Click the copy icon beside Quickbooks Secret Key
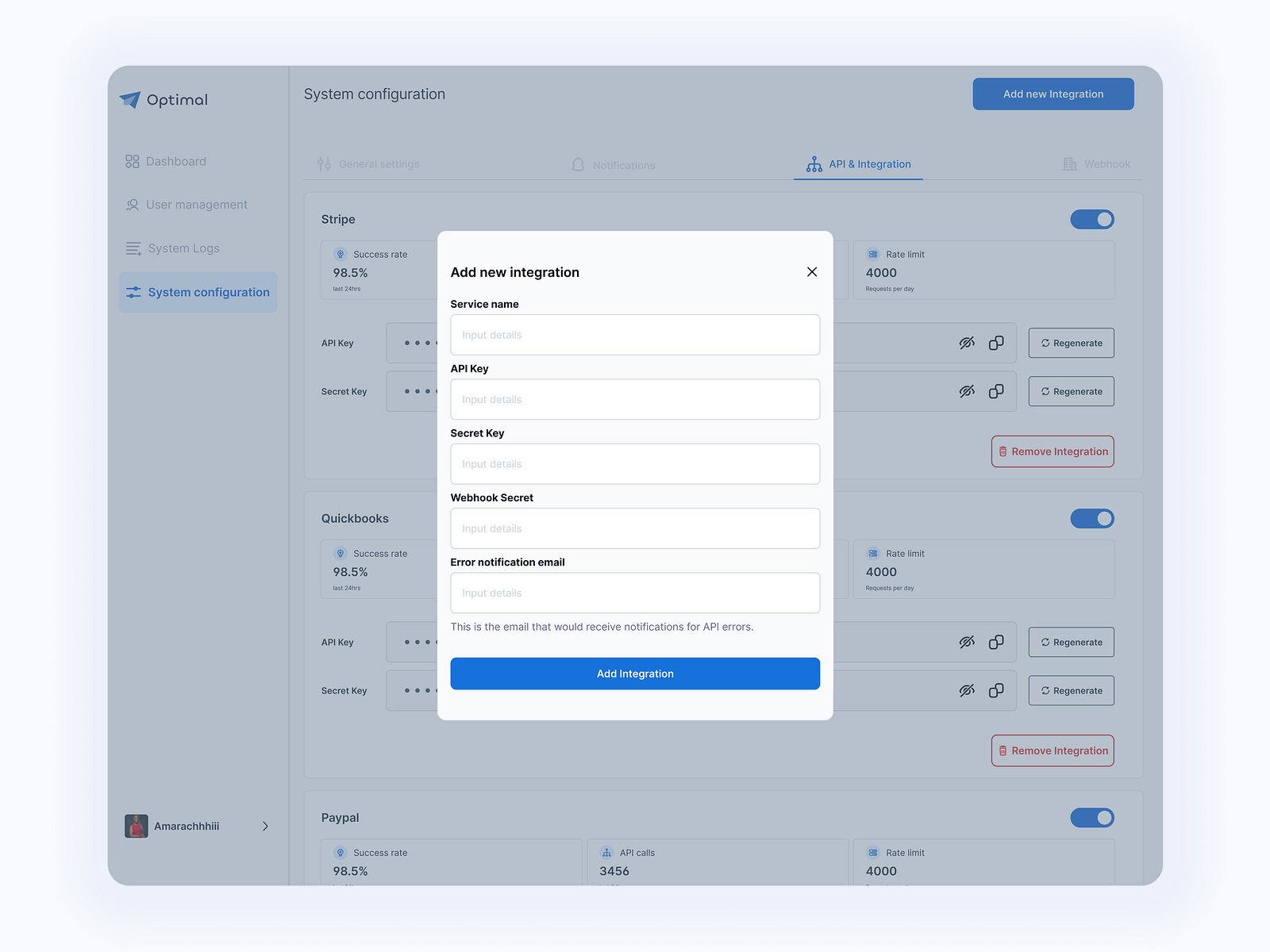This screenshot has width=1270, height=952. pyautogui.click(x=996, y=690)
